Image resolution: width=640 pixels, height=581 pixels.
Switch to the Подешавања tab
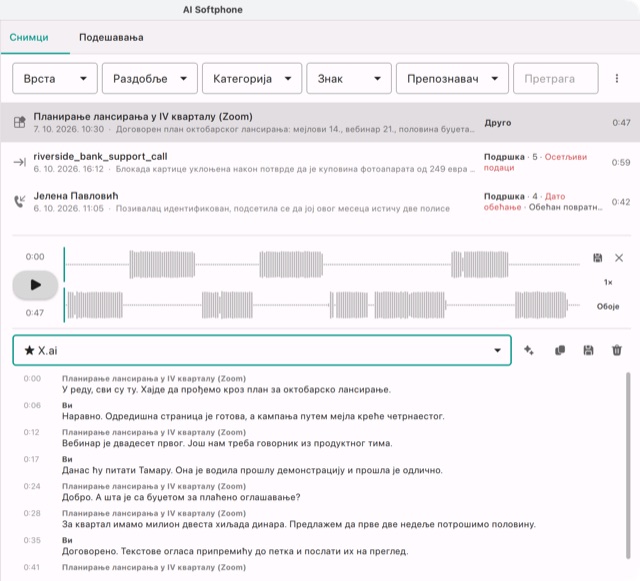pos(111,38)
